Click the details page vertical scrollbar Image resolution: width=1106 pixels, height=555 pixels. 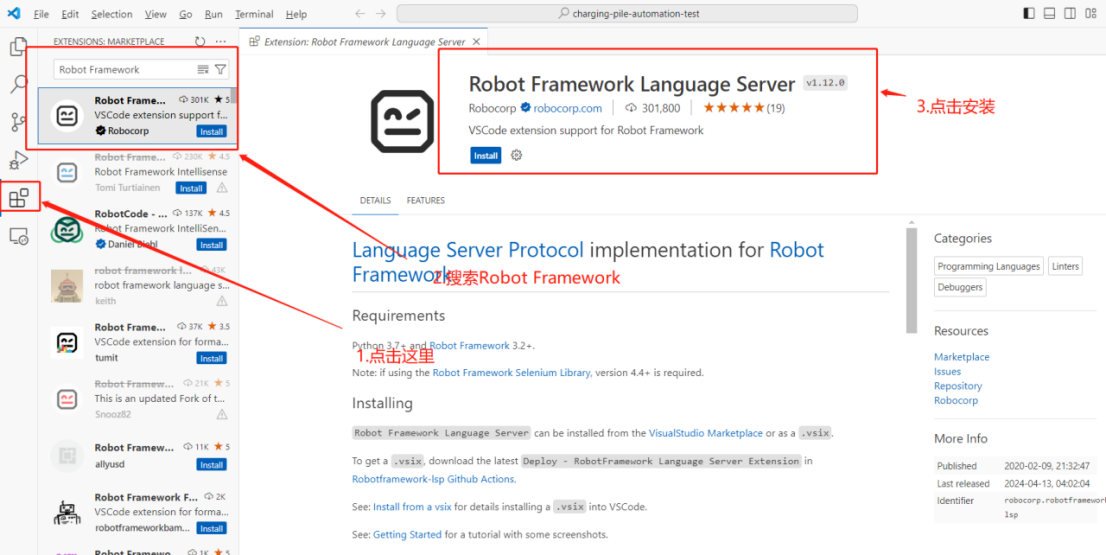click(x=912, y=281)
